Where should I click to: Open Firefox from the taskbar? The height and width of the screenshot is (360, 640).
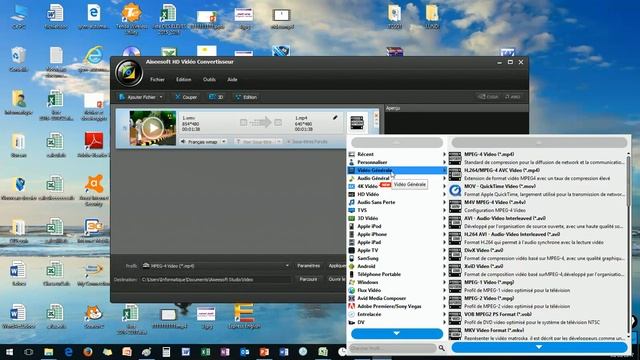coord(87,352)
